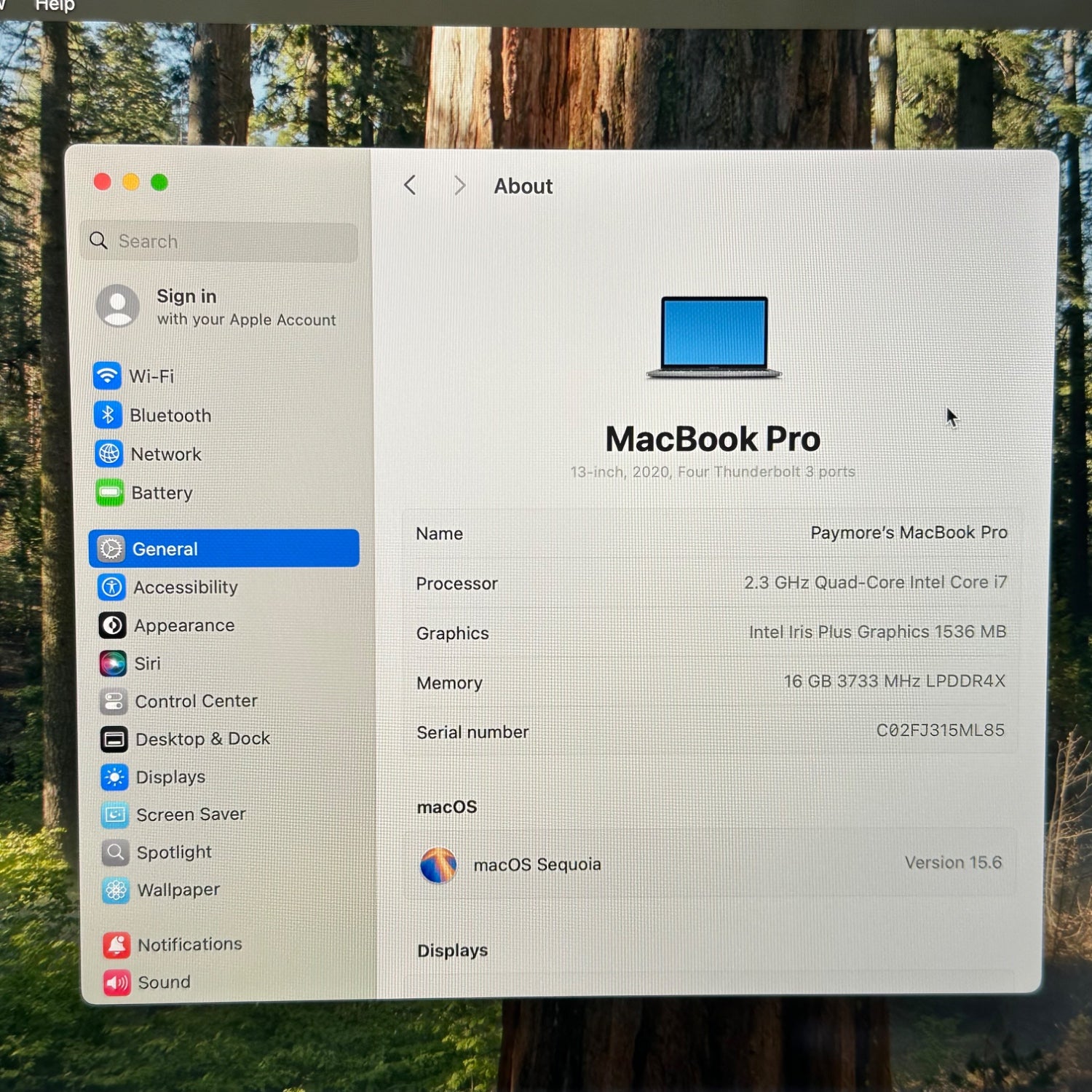This screenshot has height=1092, width=1092.
Task: Click the Siri icon in sidebar
Action: 113,663
